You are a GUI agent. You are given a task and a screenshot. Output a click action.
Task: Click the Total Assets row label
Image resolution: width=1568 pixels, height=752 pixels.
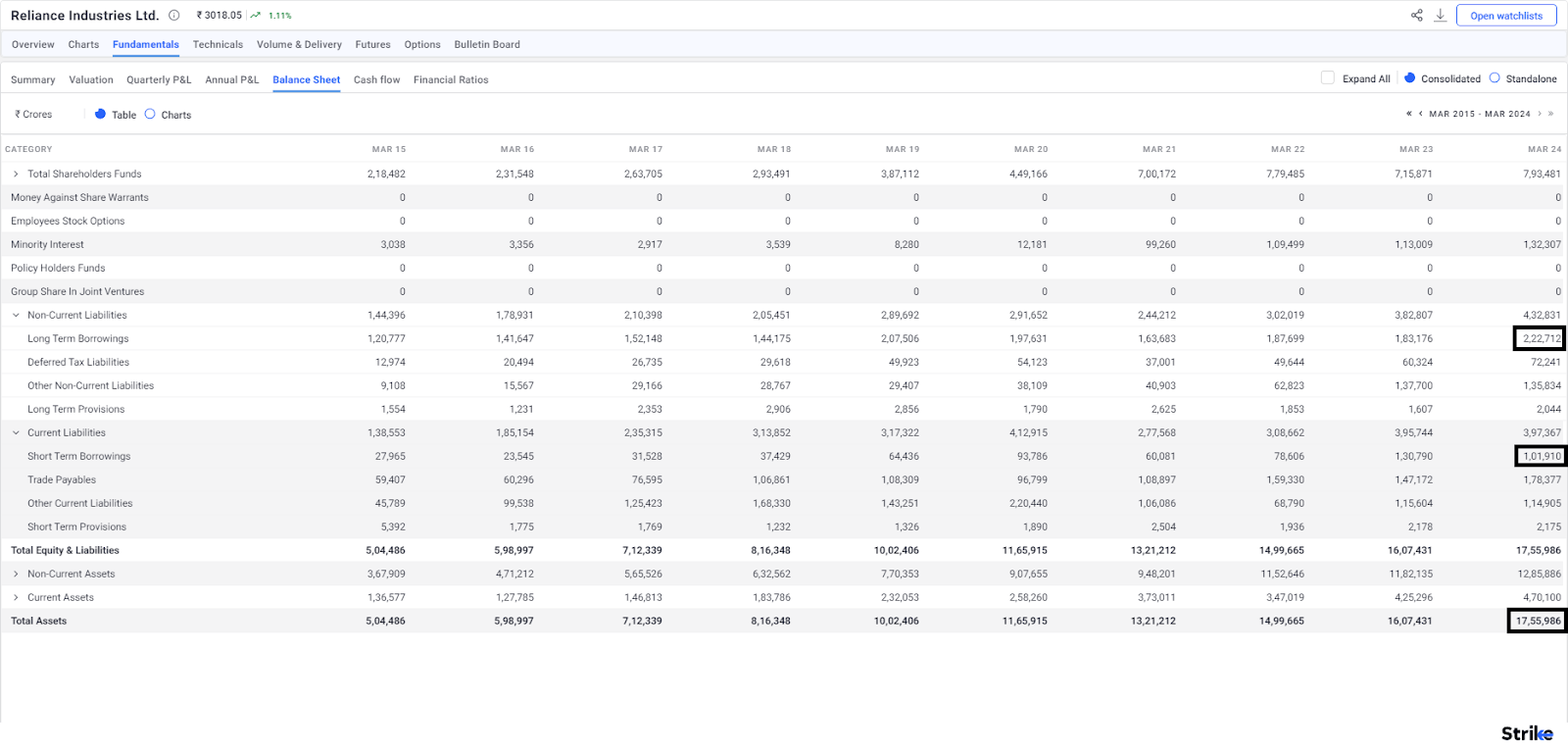coord(38,621)
